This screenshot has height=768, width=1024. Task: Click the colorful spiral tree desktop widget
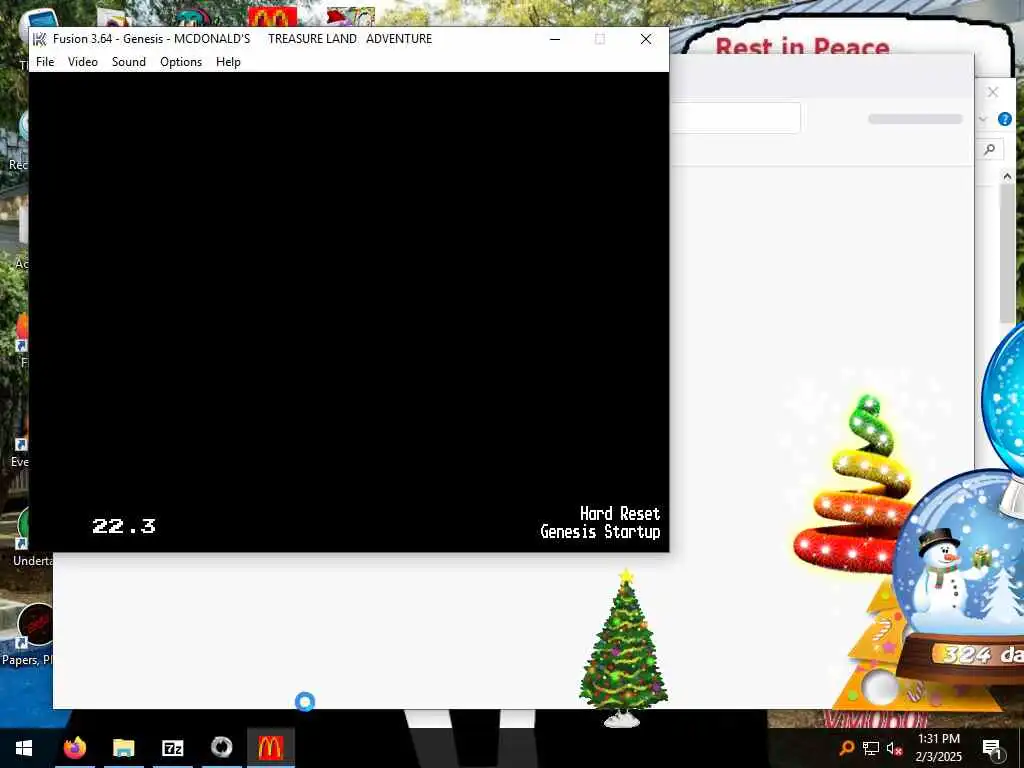pos(856,485)
